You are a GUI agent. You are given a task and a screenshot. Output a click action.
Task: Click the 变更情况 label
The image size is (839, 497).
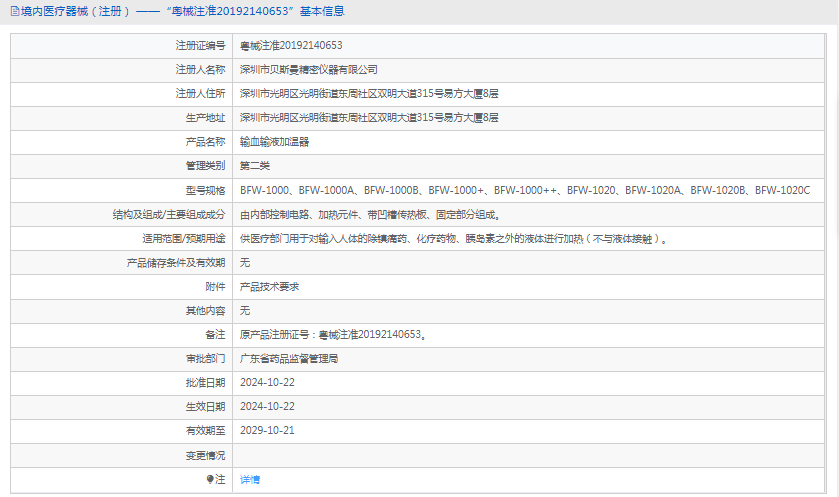click(x=205, y=455)
